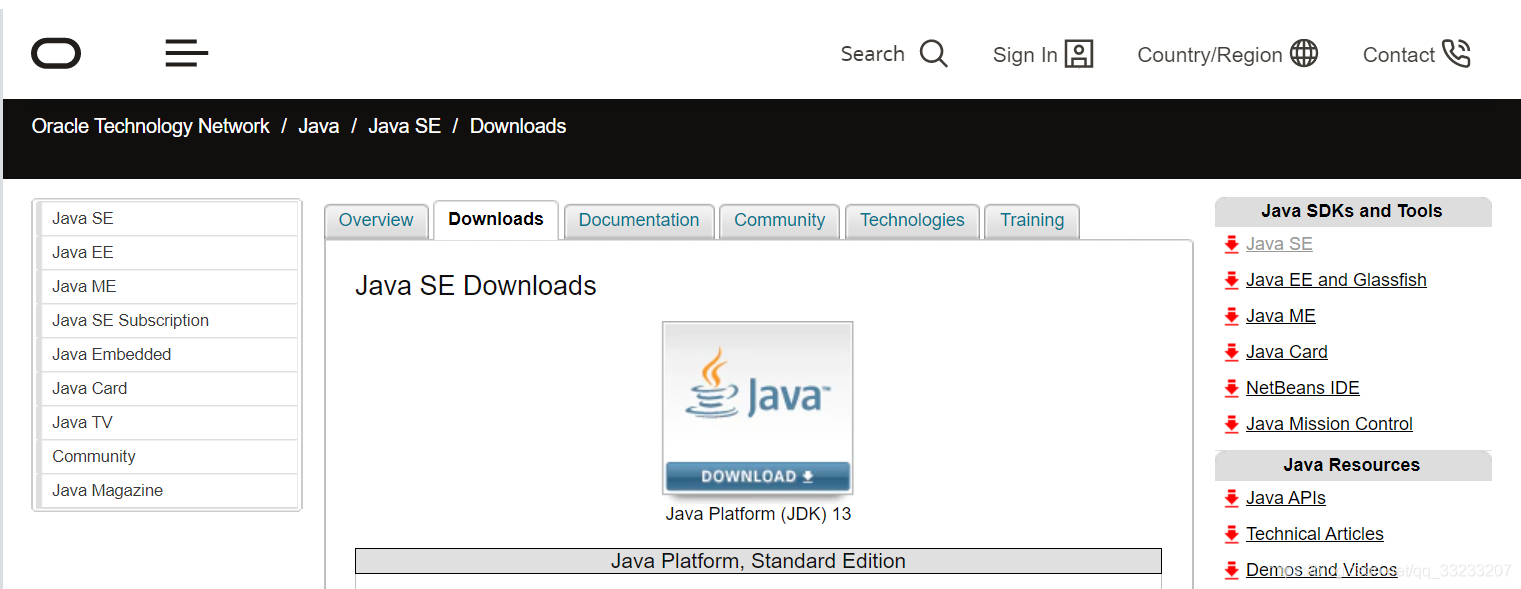Click the Sign In text

1025,55
